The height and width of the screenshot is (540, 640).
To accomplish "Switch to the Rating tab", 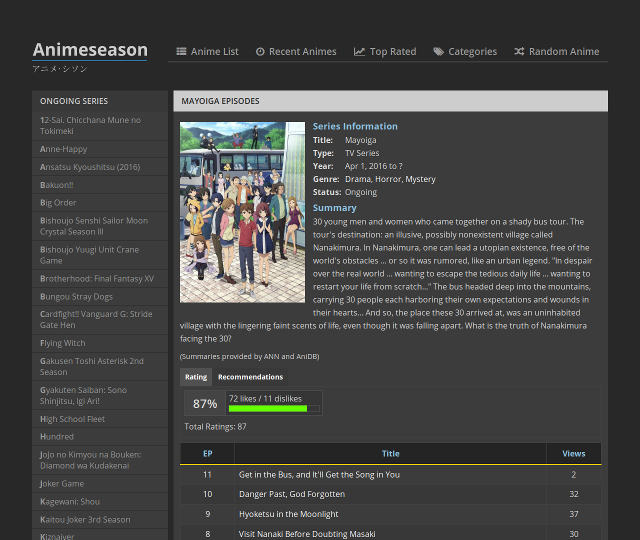I will coord(196,377).
